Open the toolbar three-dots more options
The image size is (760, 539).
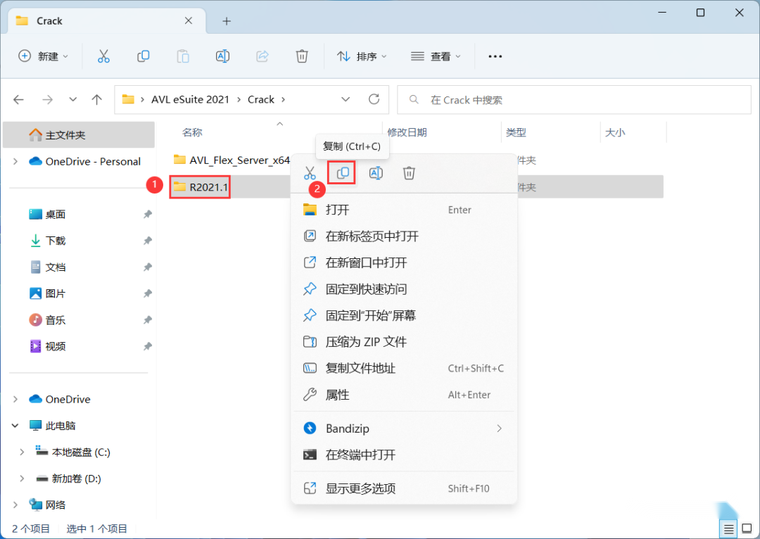click(495, 56)
